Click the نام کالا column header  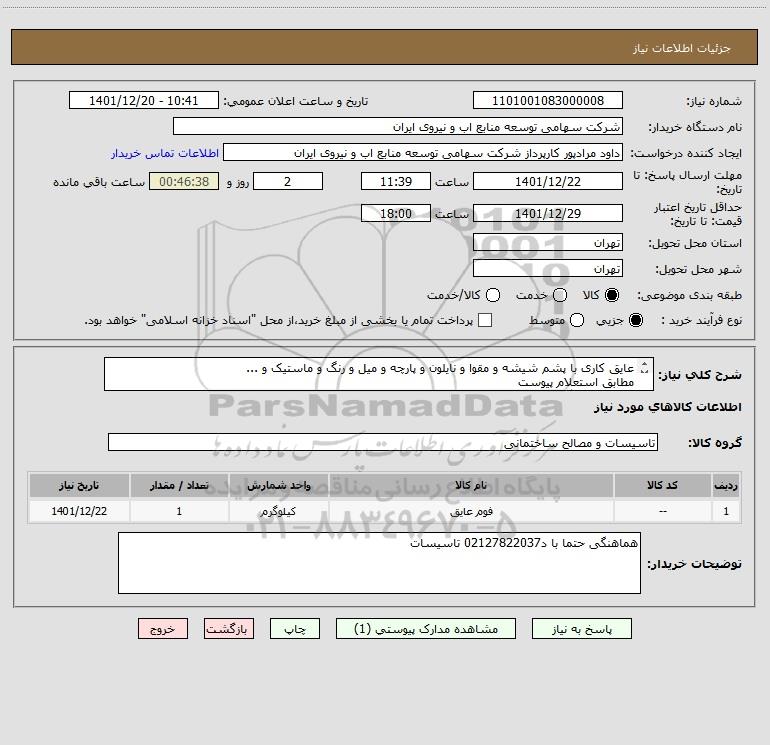coord(470,485)
